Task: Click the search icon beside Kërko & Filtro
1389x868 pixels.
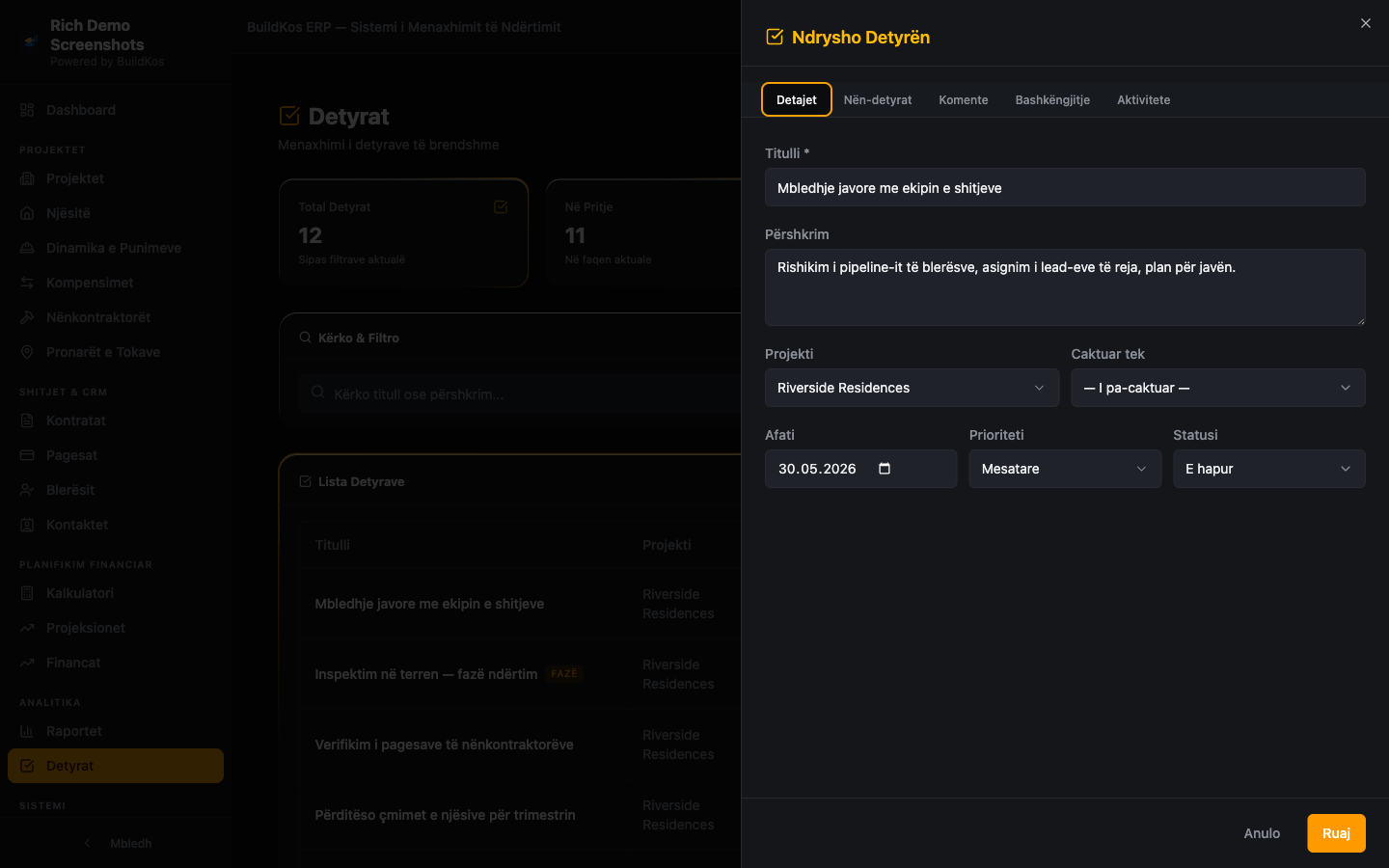Action: tap(305, 338)
